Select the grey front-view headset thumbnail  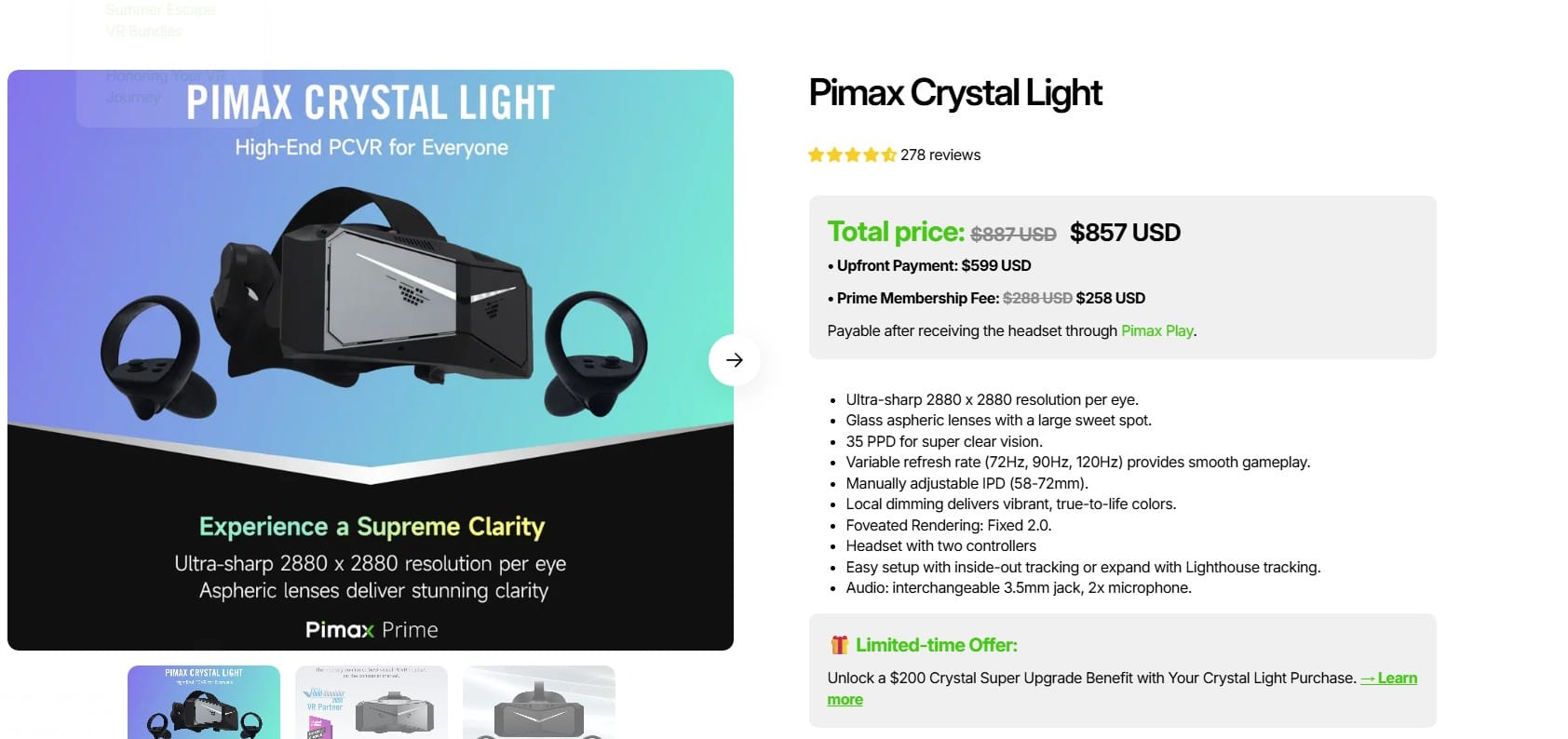pyautogui.click(x=539, y=702)
